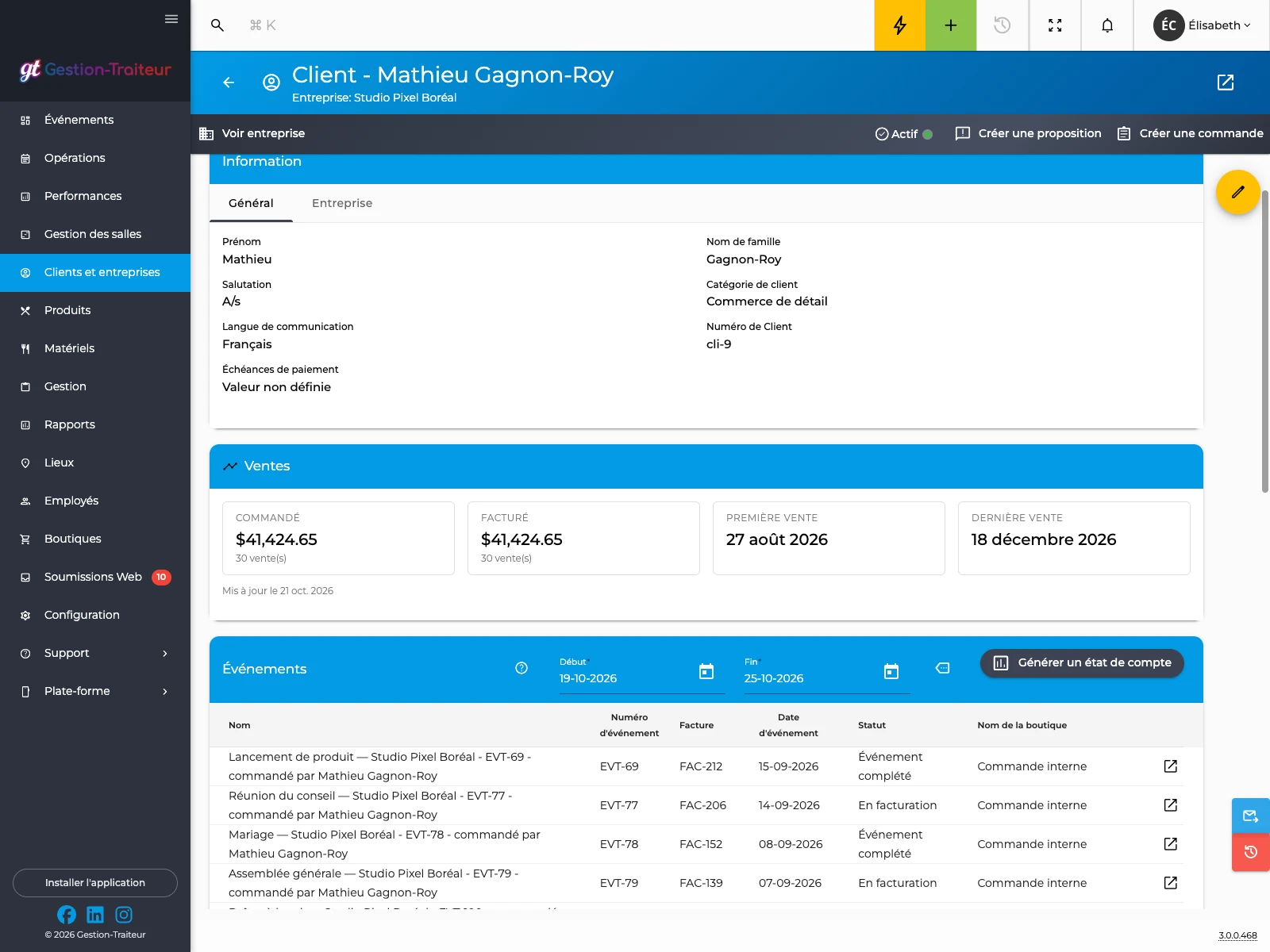Open the Instagram social icon
This screenshot has height=952, width=1270.
point(124,915)
